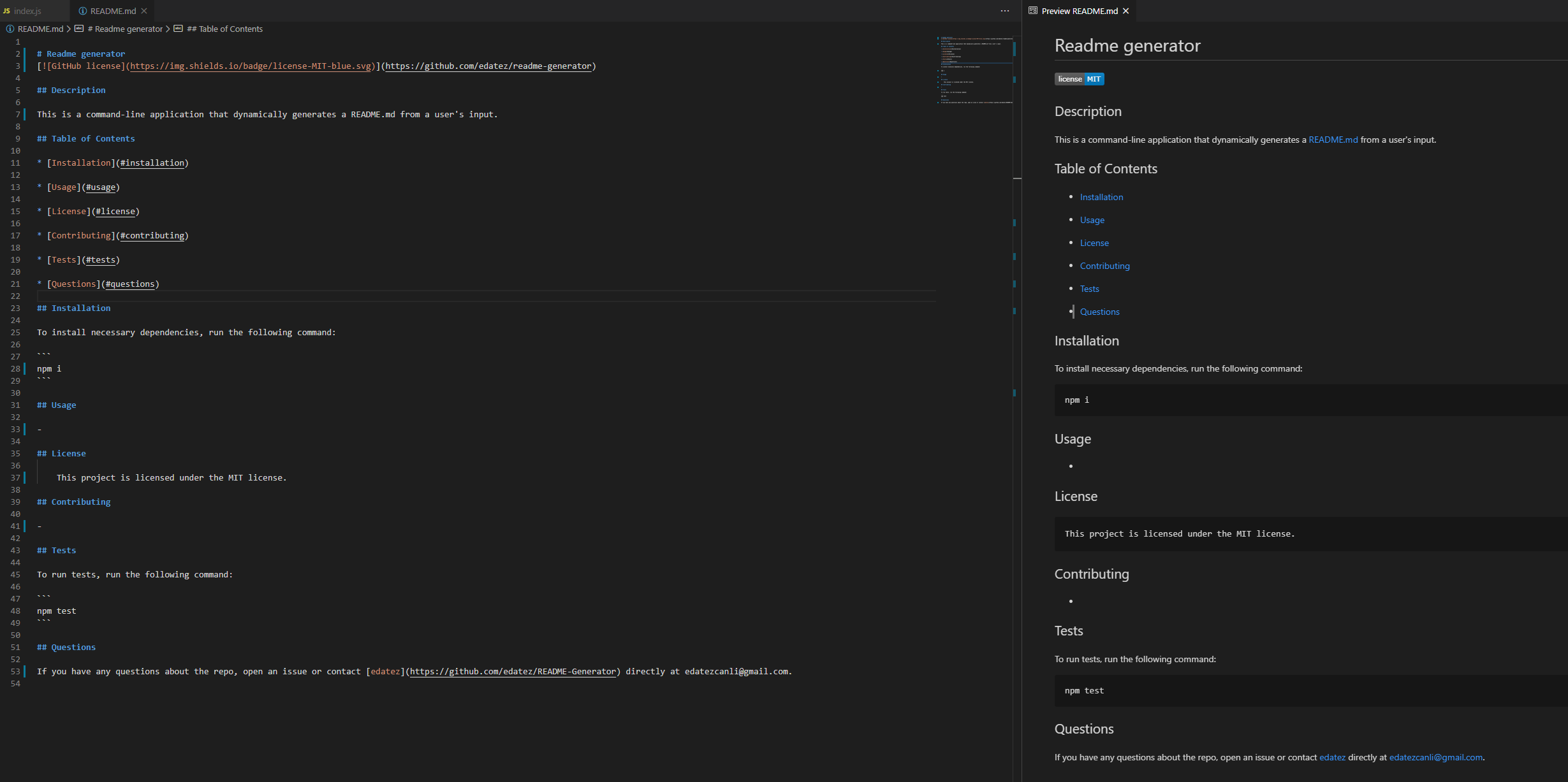Click the Preview README.md tab icon
This screenshot has height=782, width=1568.
click(1033, 11)
